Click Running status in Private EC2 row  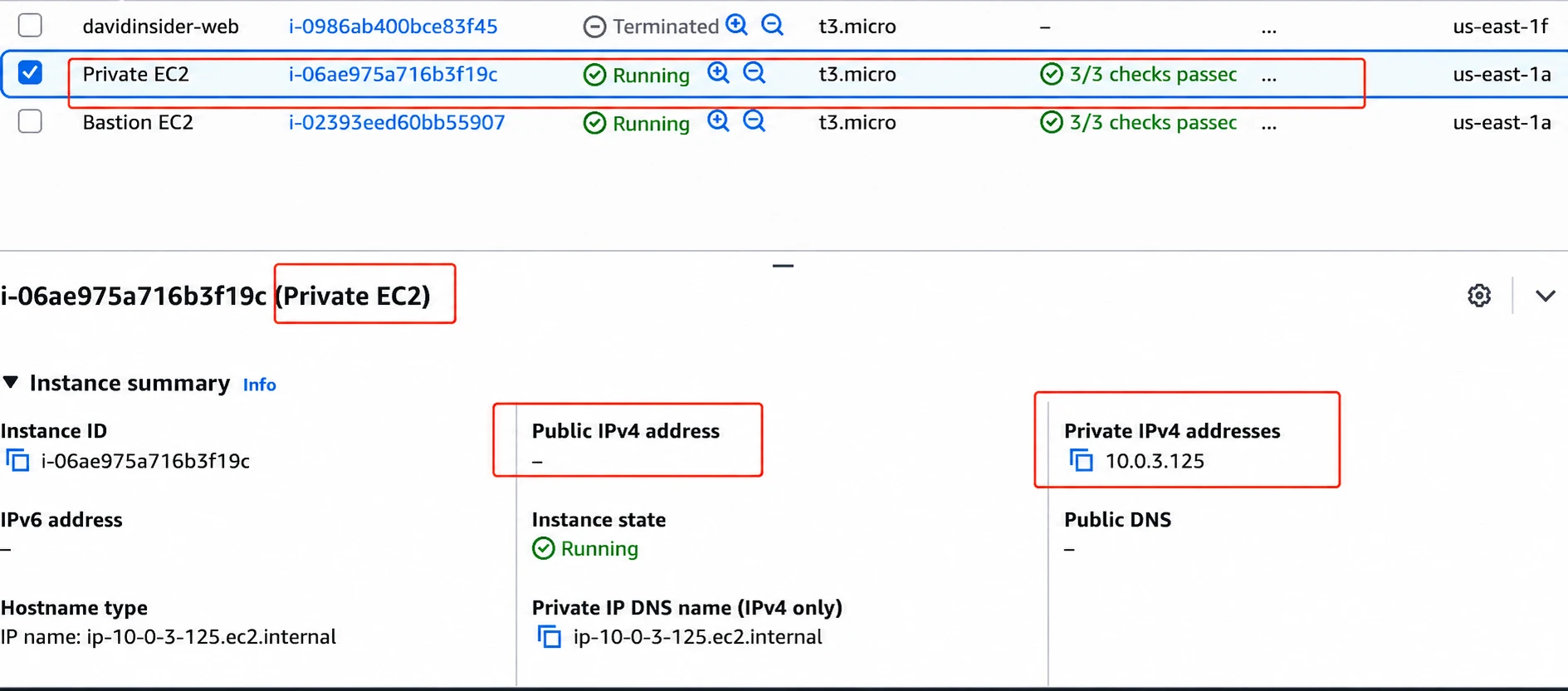tap(637, 75)
